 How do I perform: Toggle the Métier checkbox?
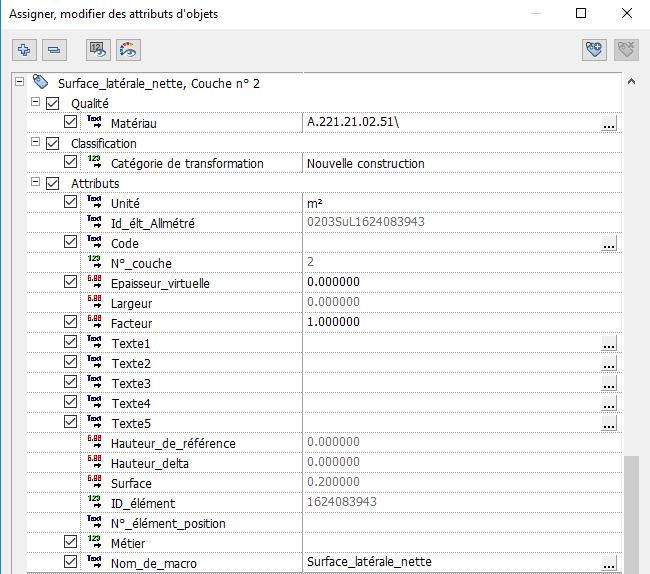click(70, 542)
